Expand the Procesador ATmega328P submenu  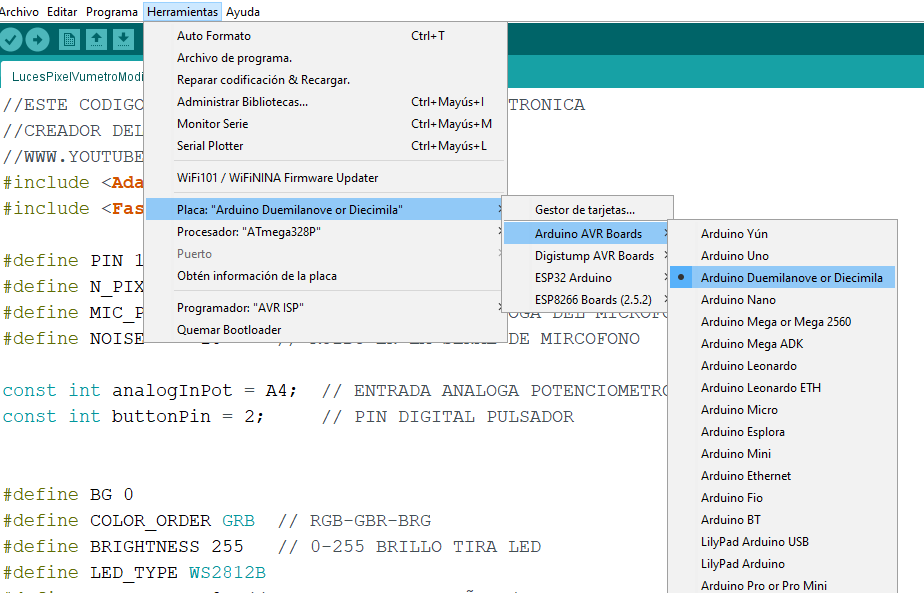point(326,232)
